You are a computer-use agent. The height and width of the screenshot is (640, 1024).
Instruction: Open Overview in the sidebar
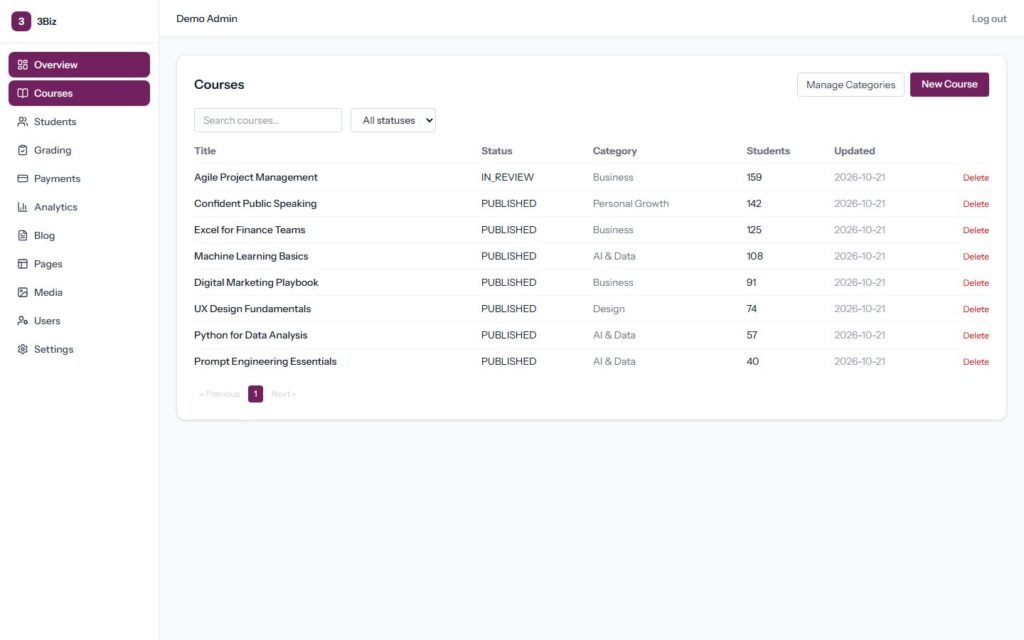click(x=79, y=65)
